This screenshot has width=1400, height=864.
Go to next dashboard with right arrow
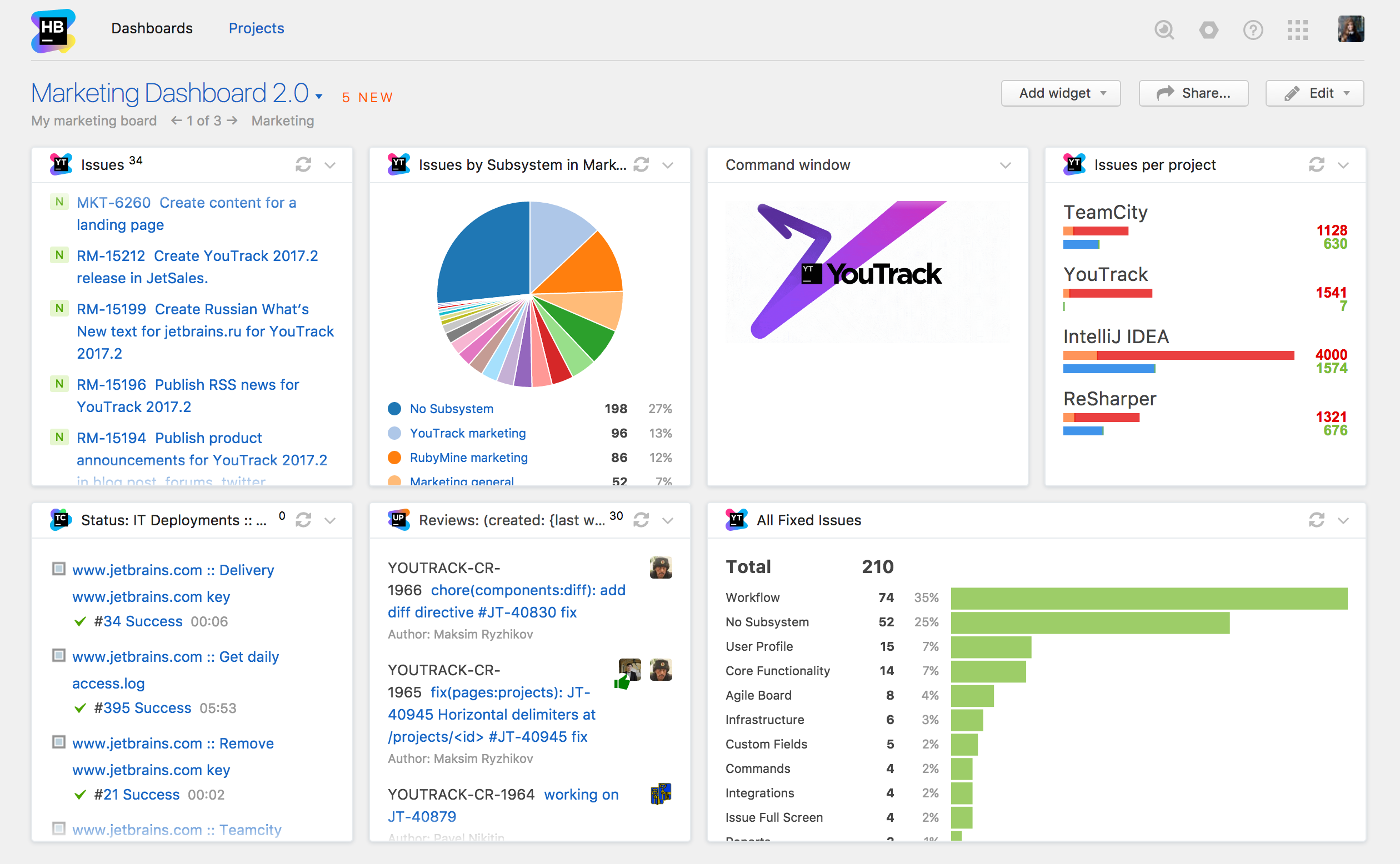click(x=232, y=120)
